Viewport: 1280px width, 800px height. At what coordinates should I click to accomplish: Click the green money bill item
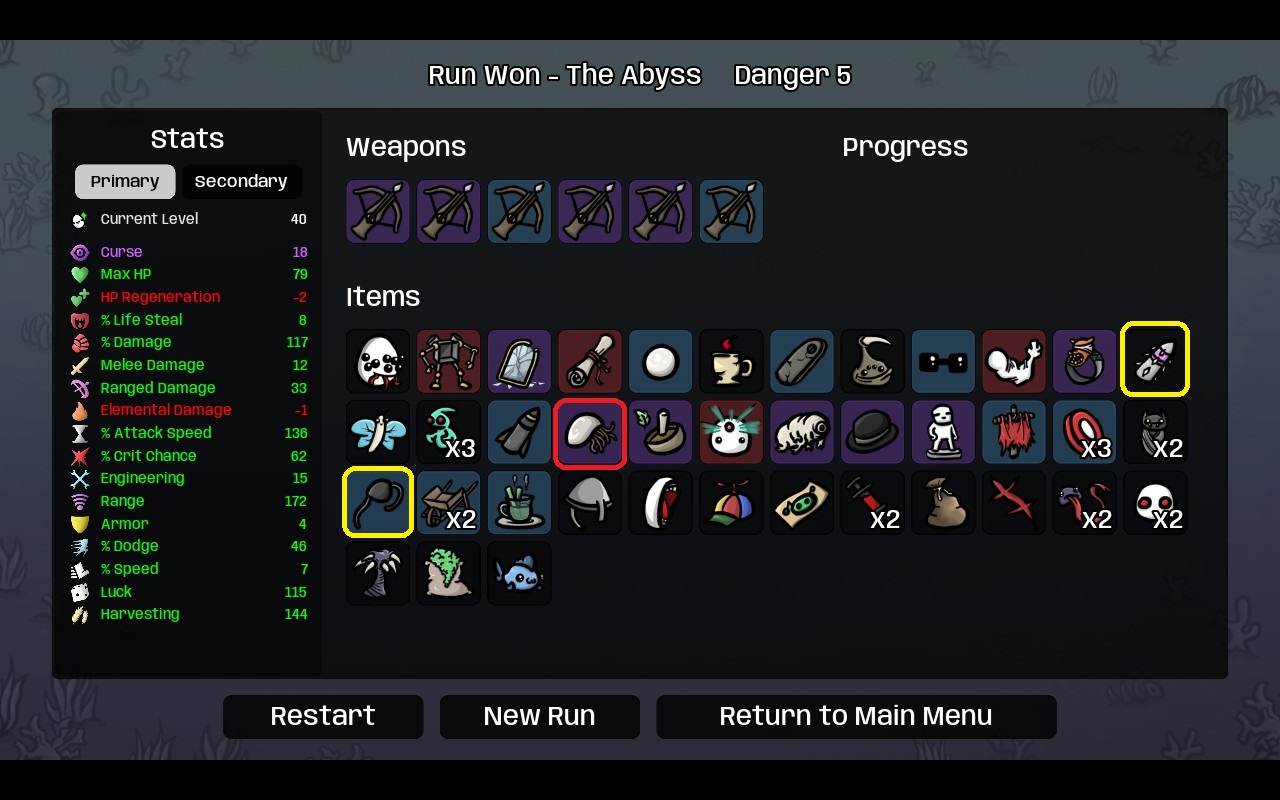[802, 503]
